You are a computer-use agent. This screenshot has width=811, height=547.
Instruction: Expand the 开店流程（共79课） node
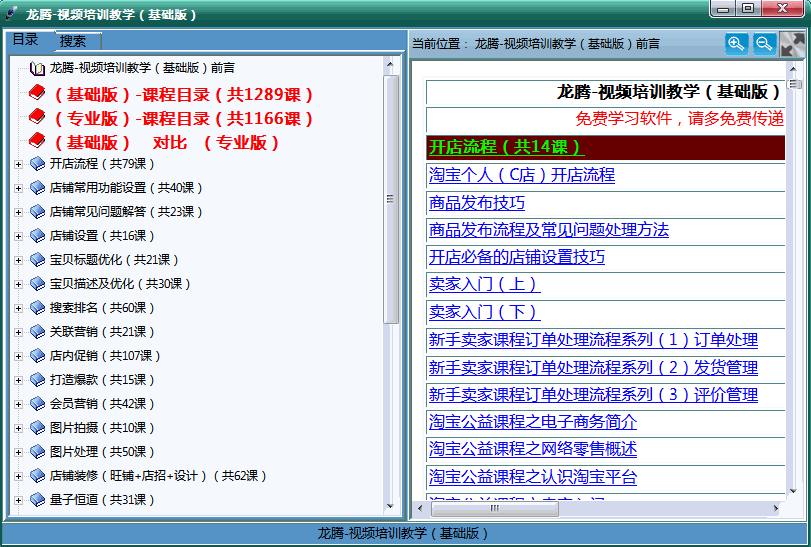pyautogui.click(x=19, y=164)
